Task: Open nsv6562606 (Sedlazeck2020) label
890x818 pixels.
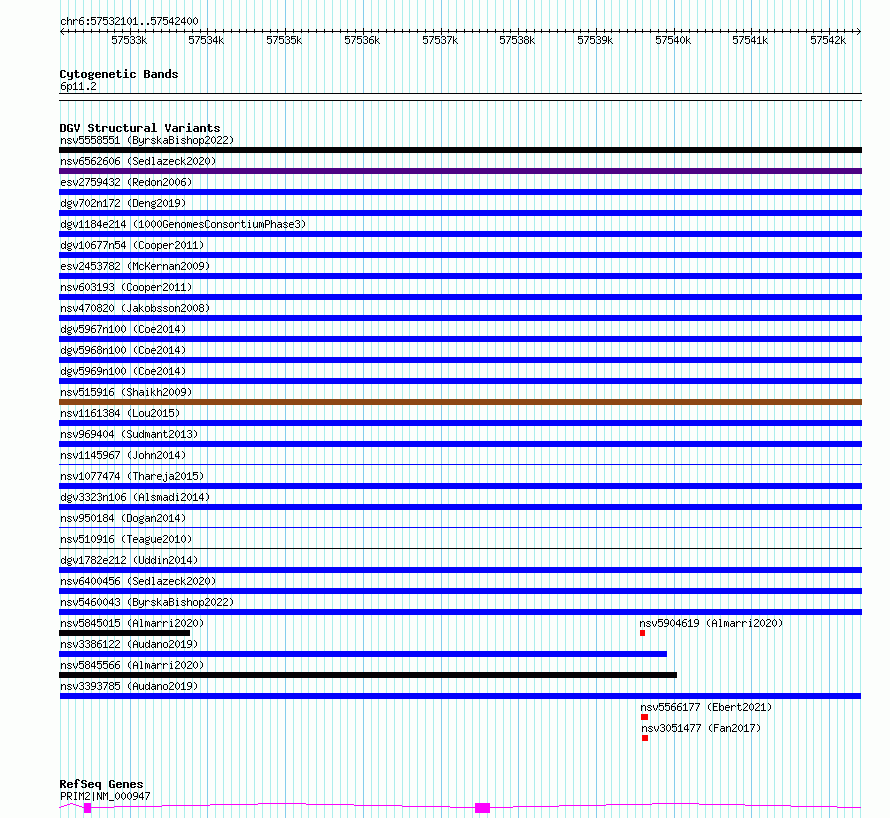Action: click(x=138, y=161)
